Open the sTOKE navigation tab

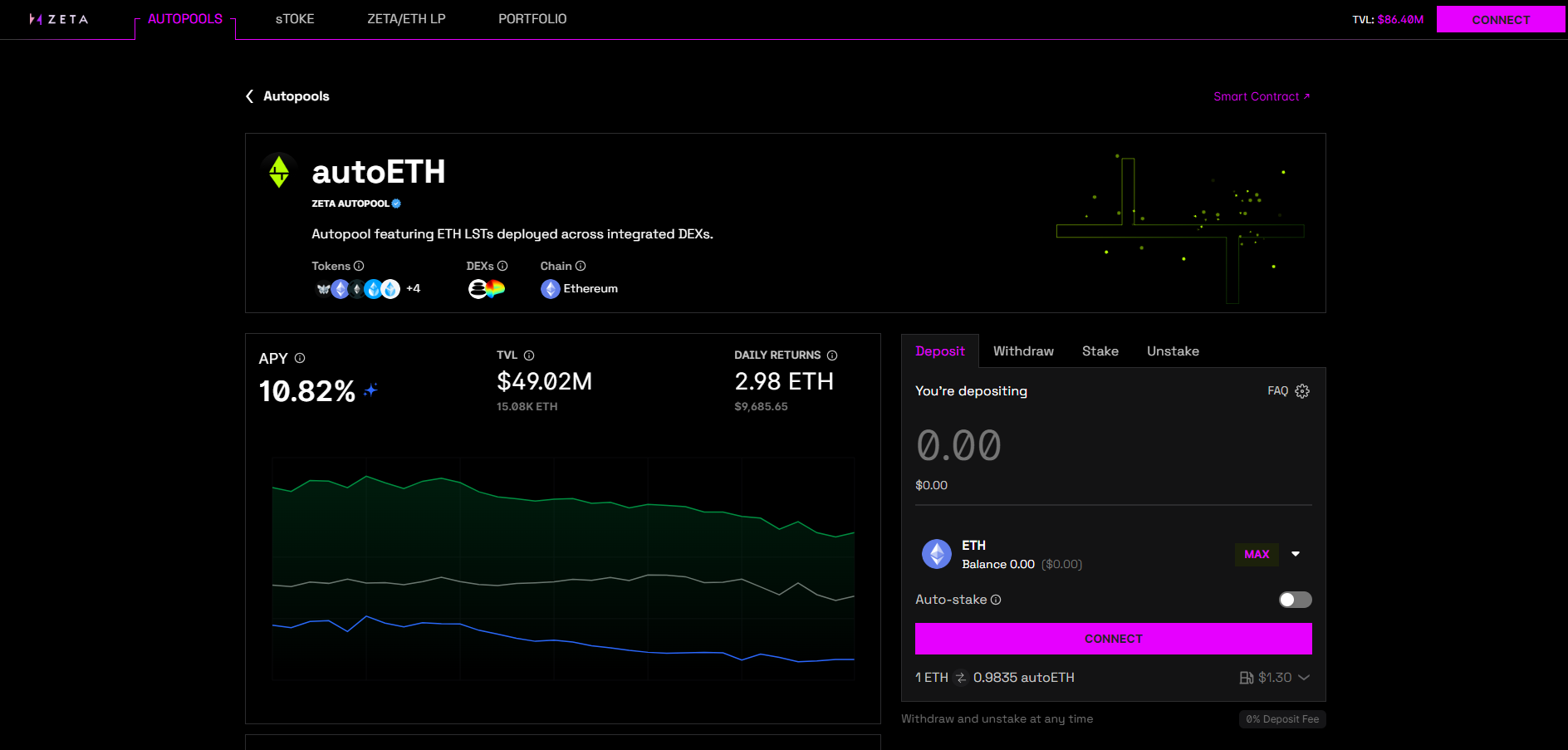[x=295, y=19]
